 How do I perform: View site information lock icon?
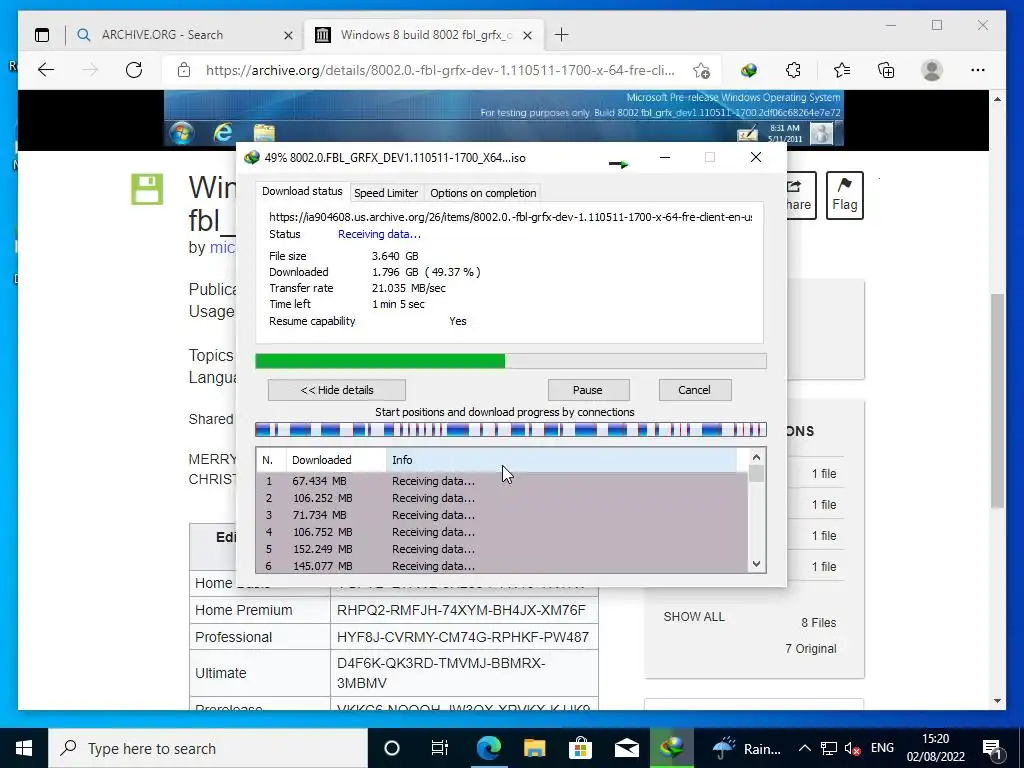point(184,70)
